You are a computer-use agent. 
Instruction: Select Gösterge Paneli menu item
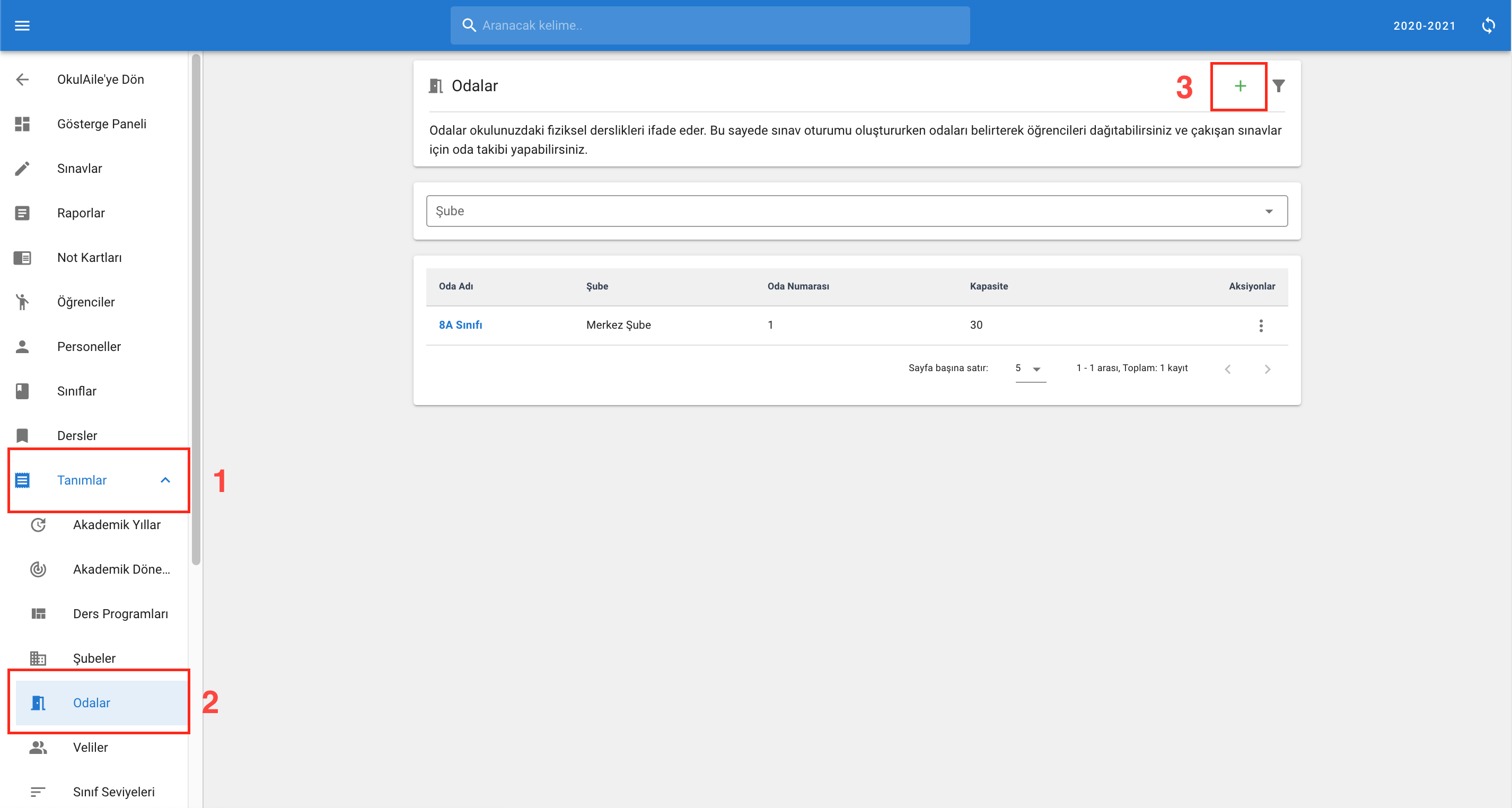pyautogui.click(x=102, y=124)
